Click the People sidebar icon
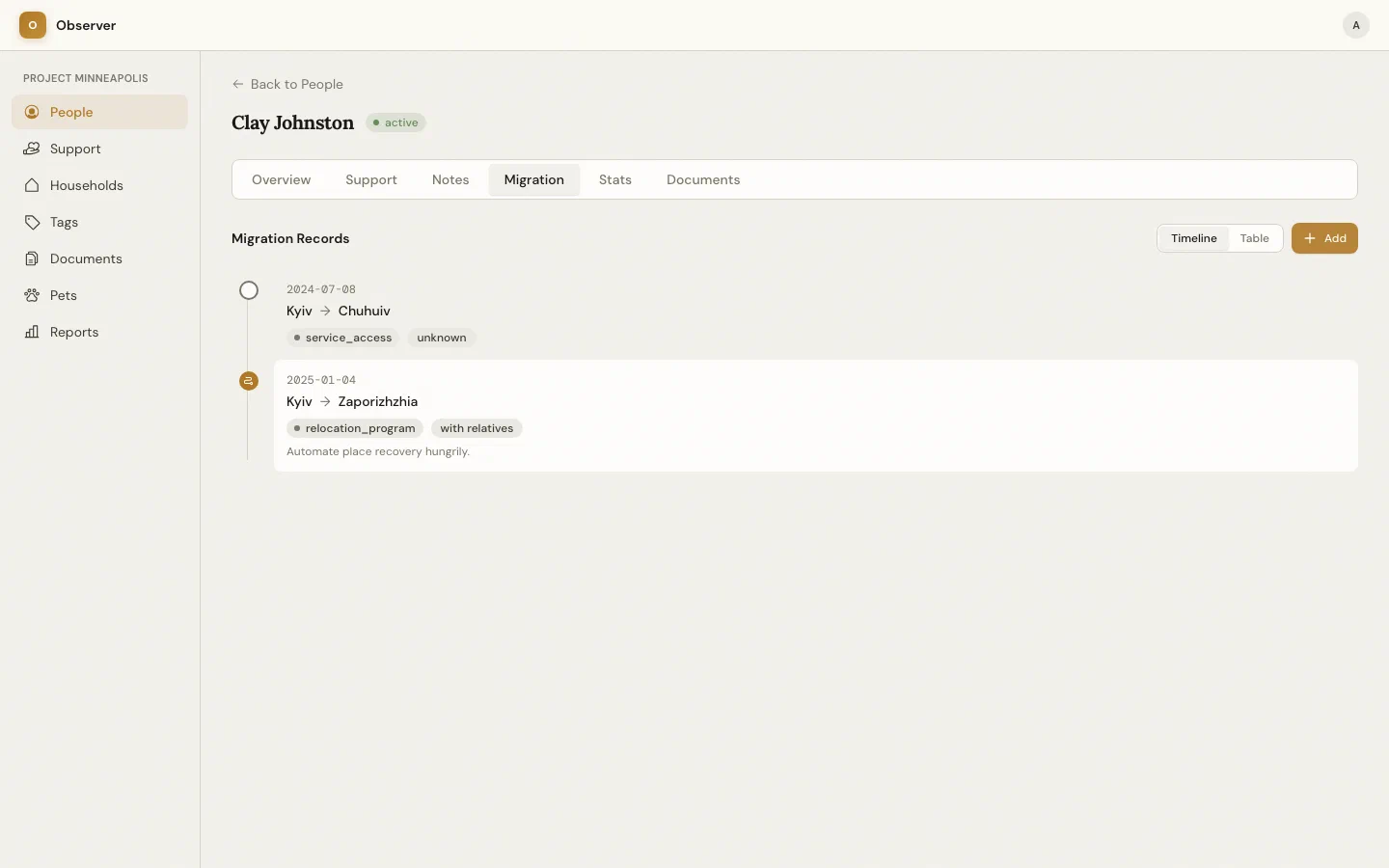Viewport: 1389px width, 868px height. 32,112
